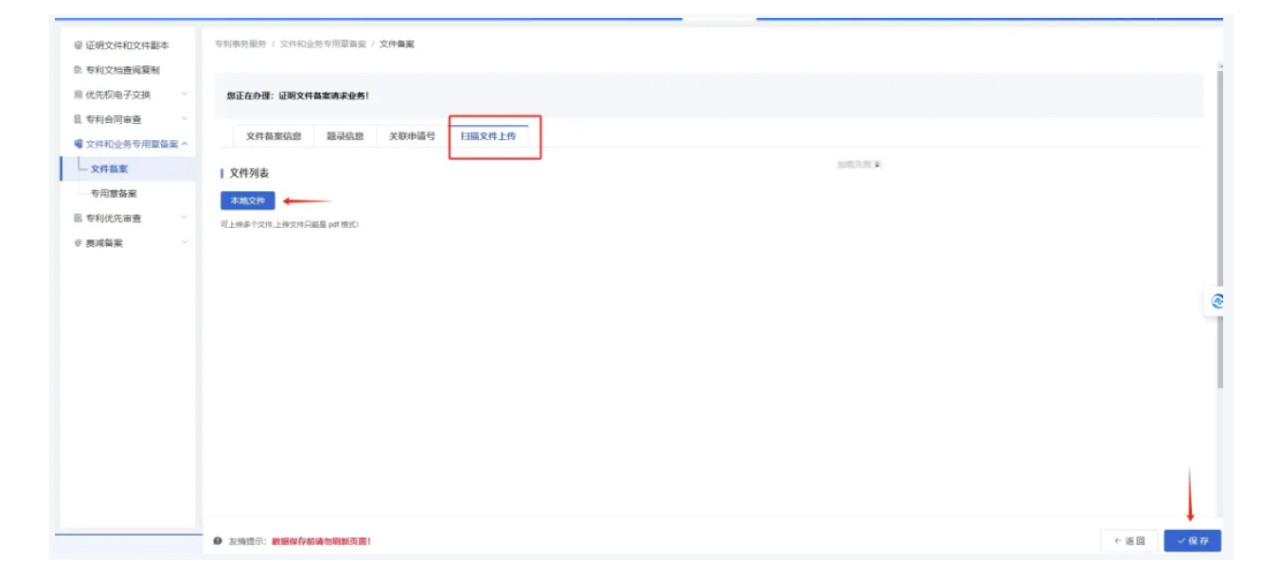The width and height of the screenshot is (1280, 581).
Task: Click the 文件和业务专用章备案 folder icon
Action: 78,144
